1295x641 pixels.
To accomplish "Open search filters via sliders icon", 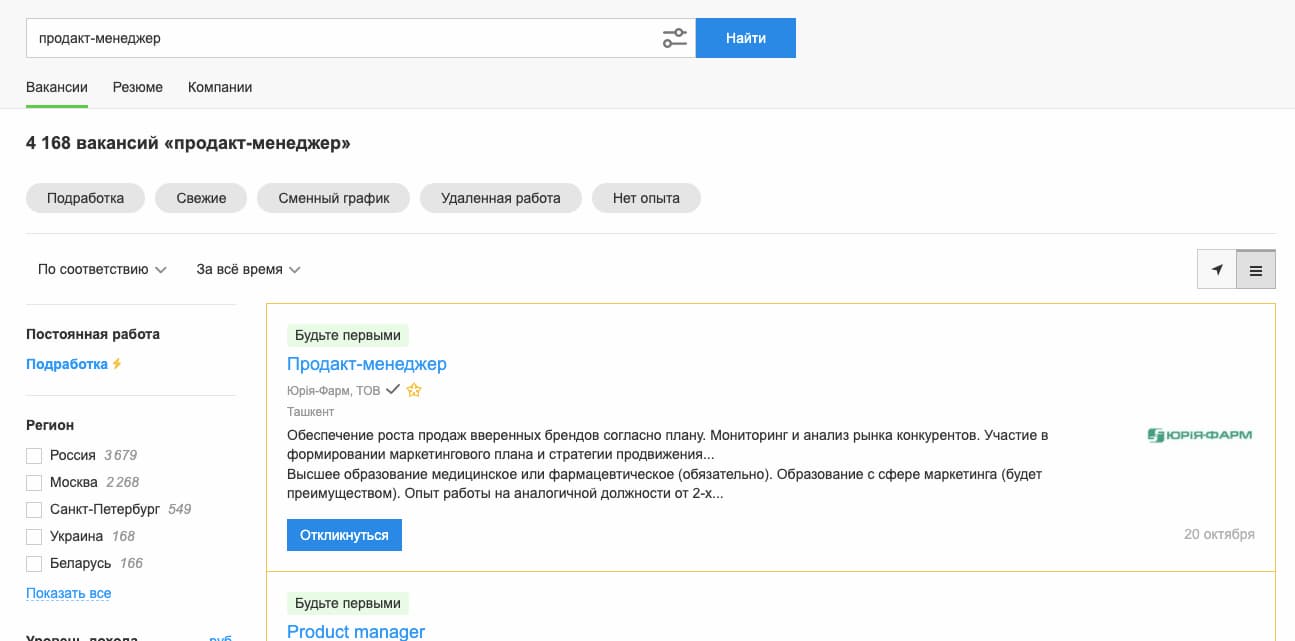I will [x=674, y=37].
